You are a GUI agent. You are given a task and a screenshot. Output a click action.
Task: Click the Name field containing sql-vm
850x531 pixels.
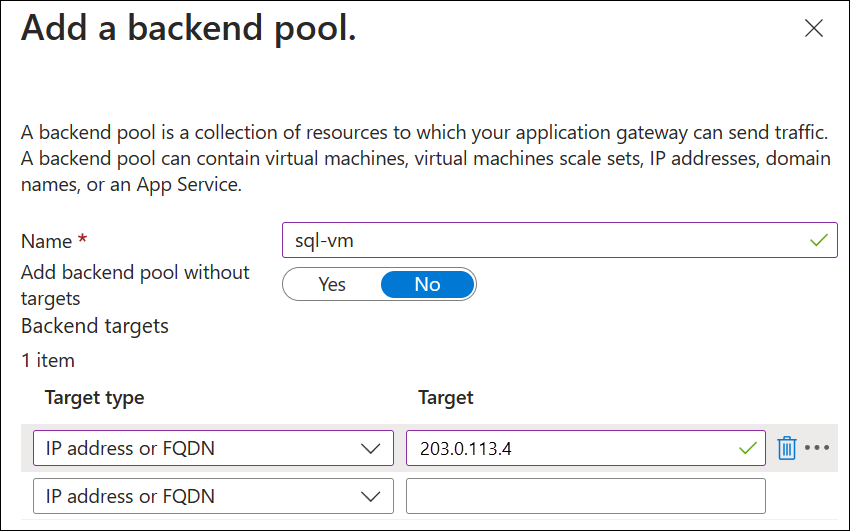coord(559,240)
